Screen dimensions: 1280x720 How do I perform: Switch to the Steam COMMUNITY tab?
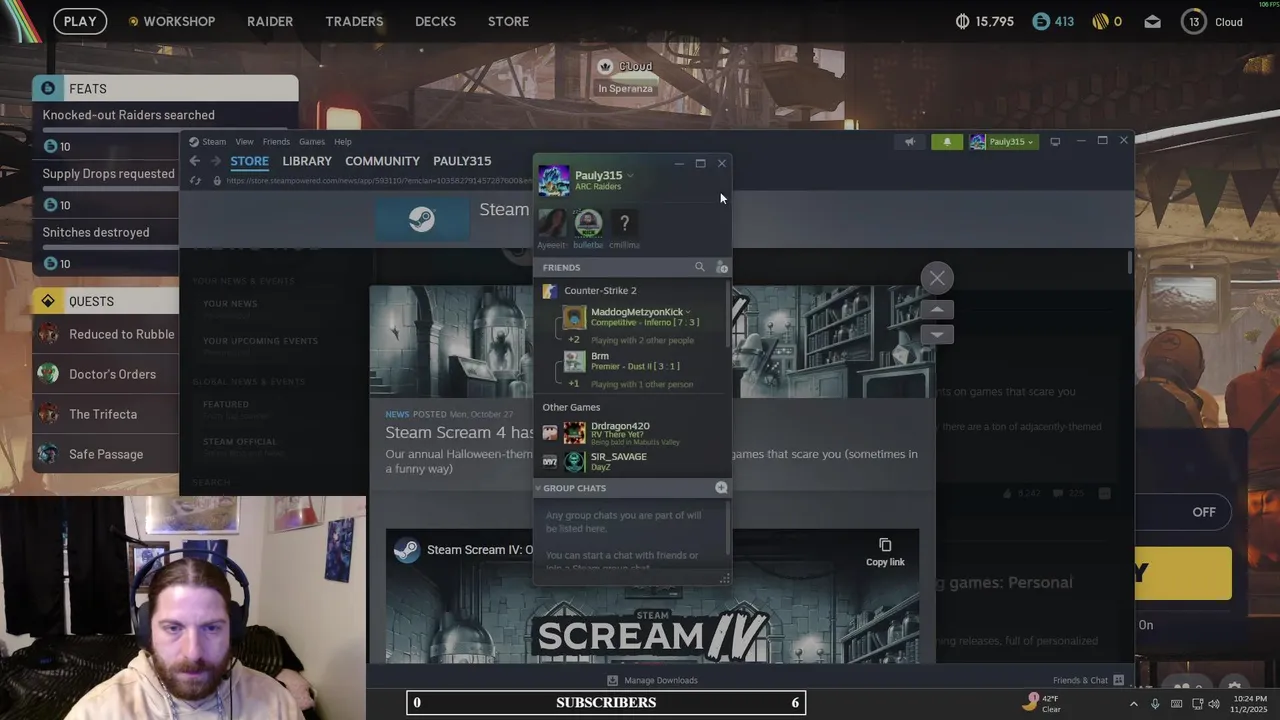tap(382, 161)
